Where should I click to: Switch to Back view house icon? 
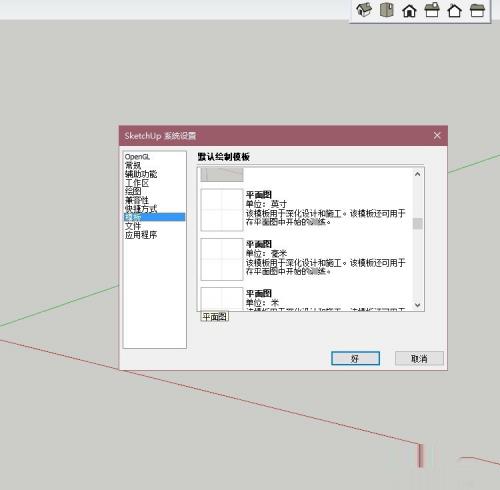(455, 10)
